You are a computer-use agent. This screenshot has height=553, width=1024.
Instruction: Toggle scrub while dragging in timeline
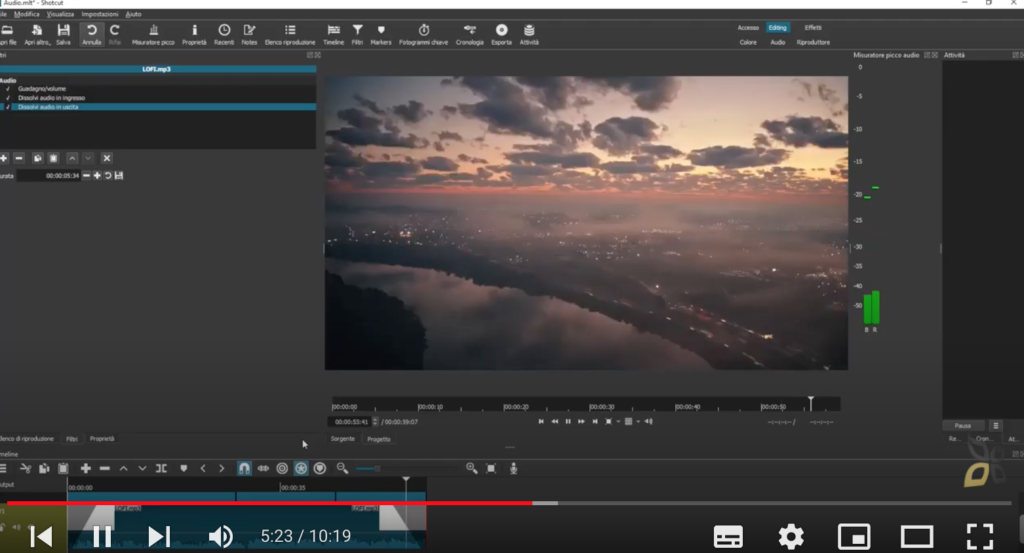(x=263, y=468)
